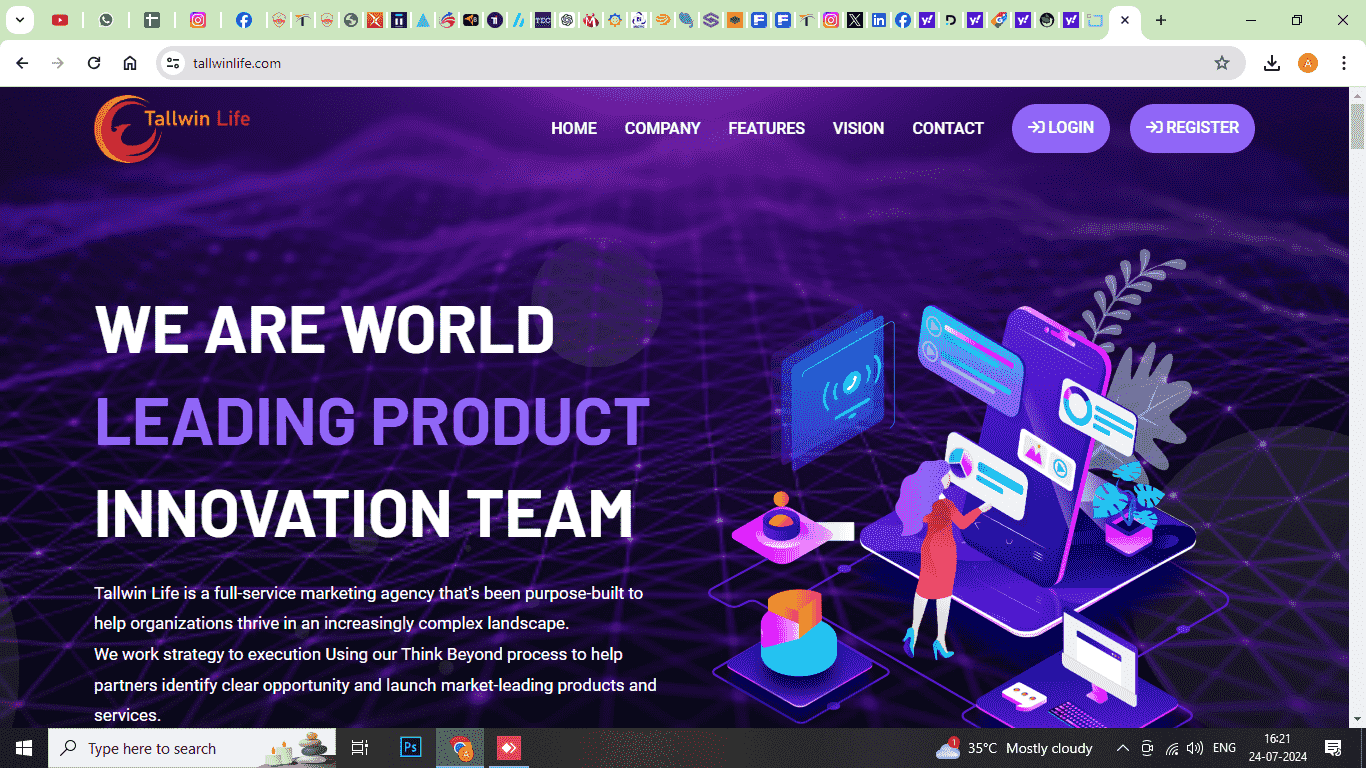The width and height of the screenshot is (1366, 768).
Task: Go to HOME in site navigation
Action: pos(574,128)
